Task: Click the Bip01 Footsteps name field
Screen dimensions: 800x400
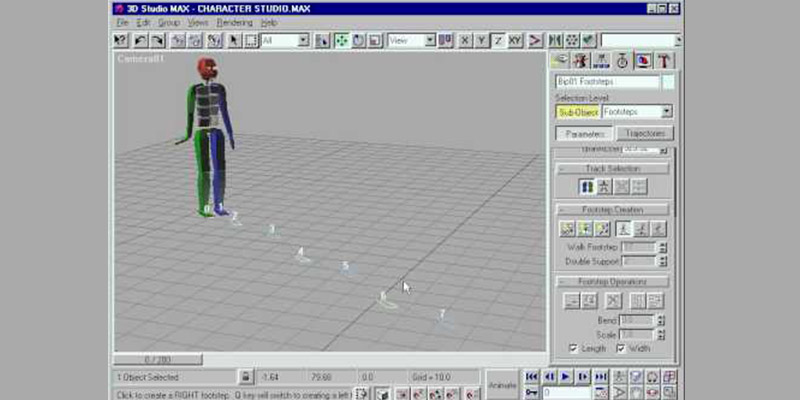Action: click(x=607, y=82)
